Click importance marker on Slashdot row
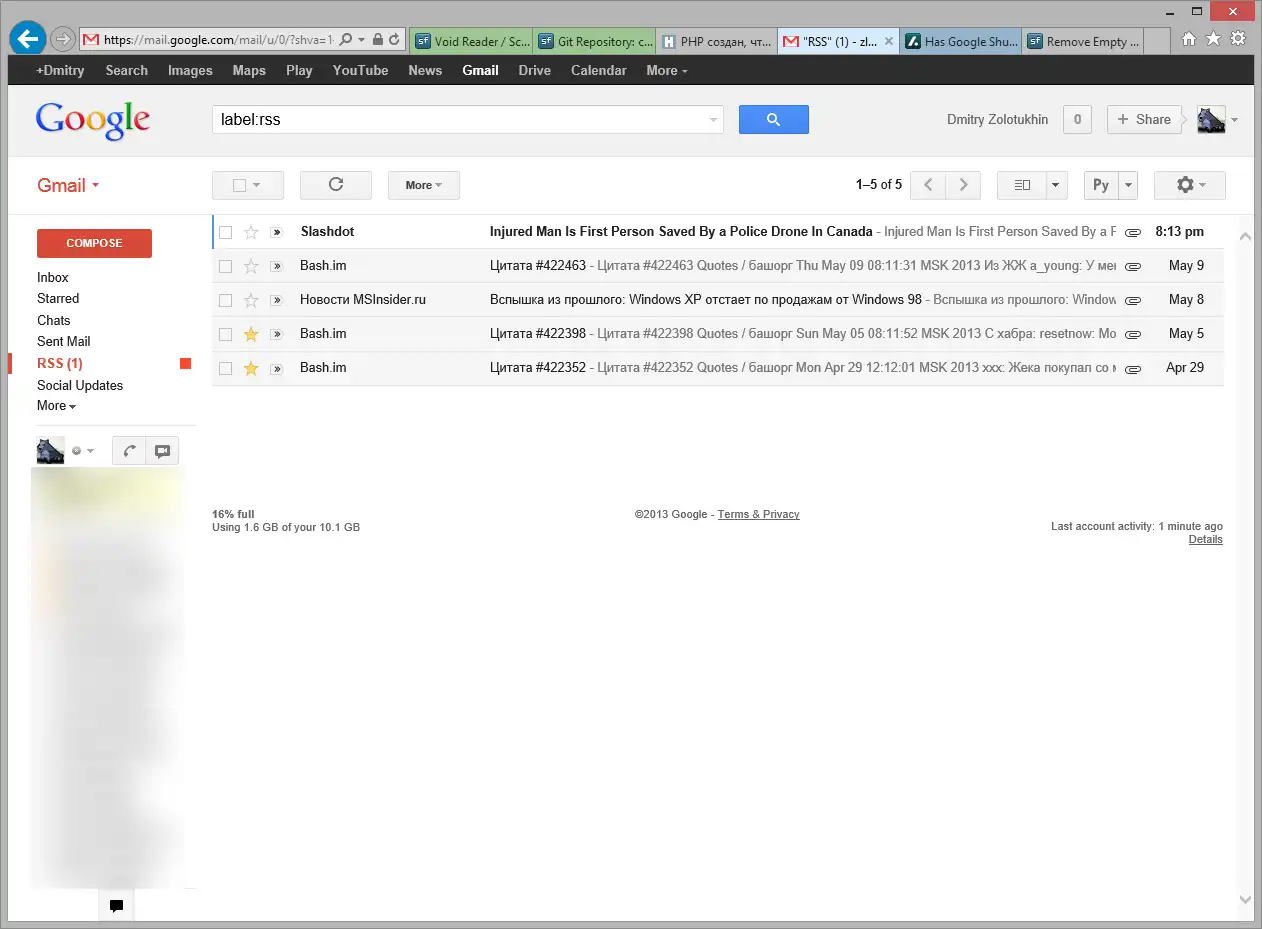 (x=277, y=232)
